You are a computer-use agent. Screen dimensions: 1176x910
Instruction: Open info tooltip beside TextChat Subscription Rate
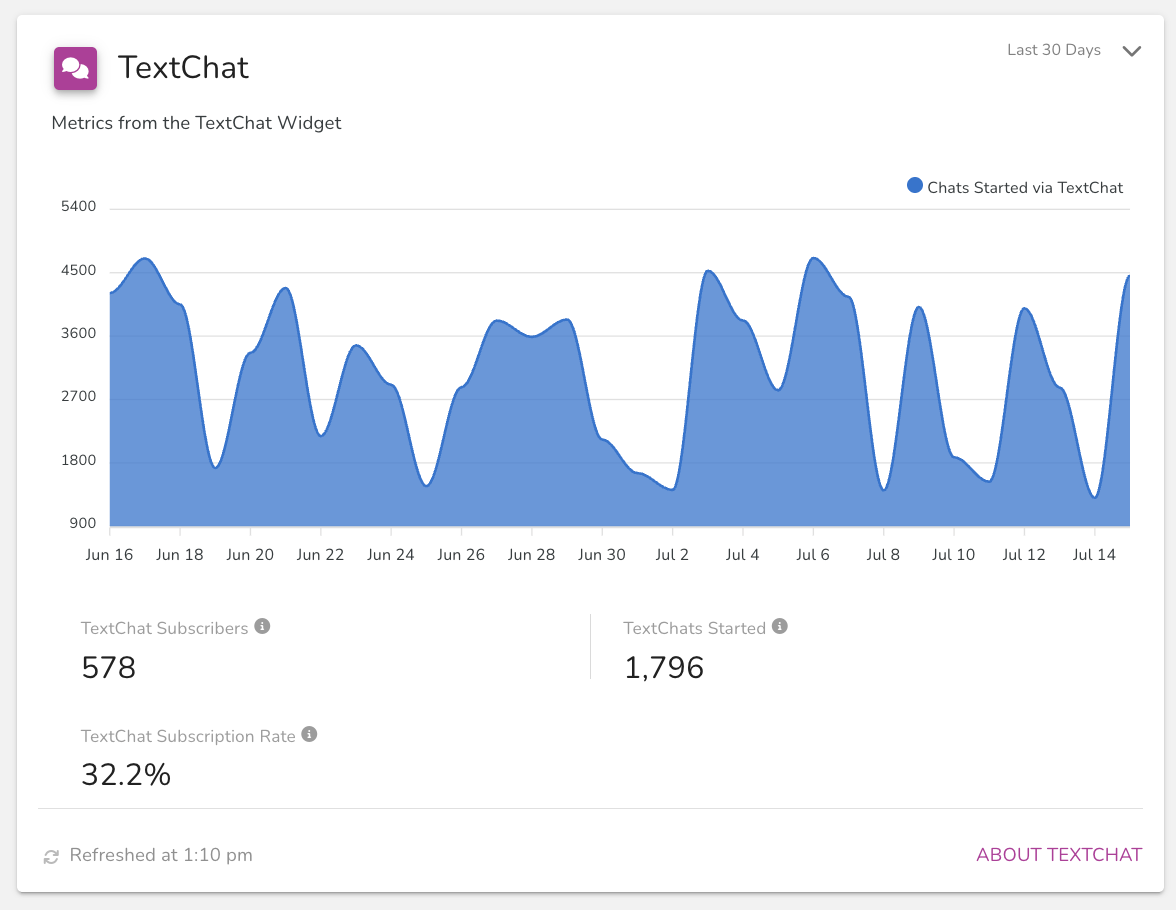[x=309, y=734]
